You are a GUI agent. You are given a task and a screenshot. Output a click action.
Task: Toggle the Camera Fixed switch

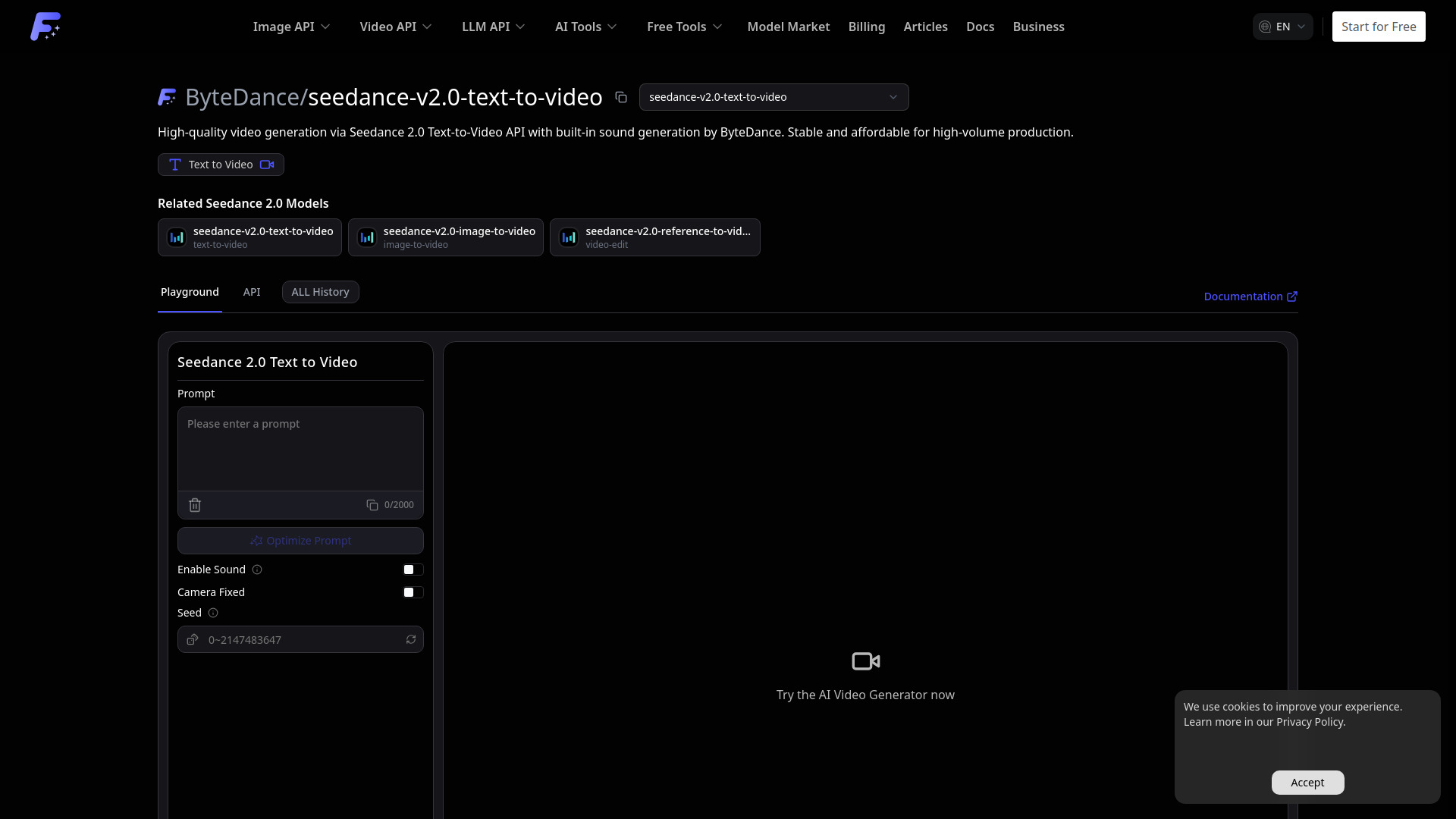413,592
